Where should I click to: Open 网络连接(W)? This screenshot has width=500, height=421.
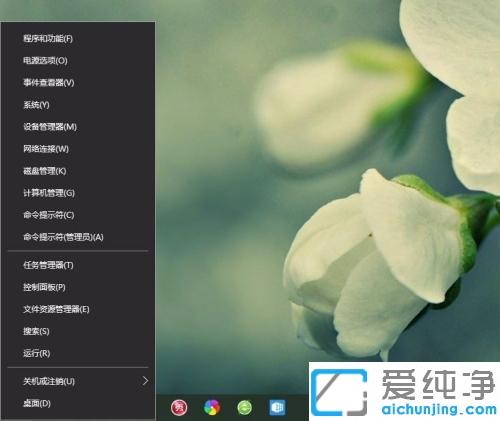(x=78, y=149)
